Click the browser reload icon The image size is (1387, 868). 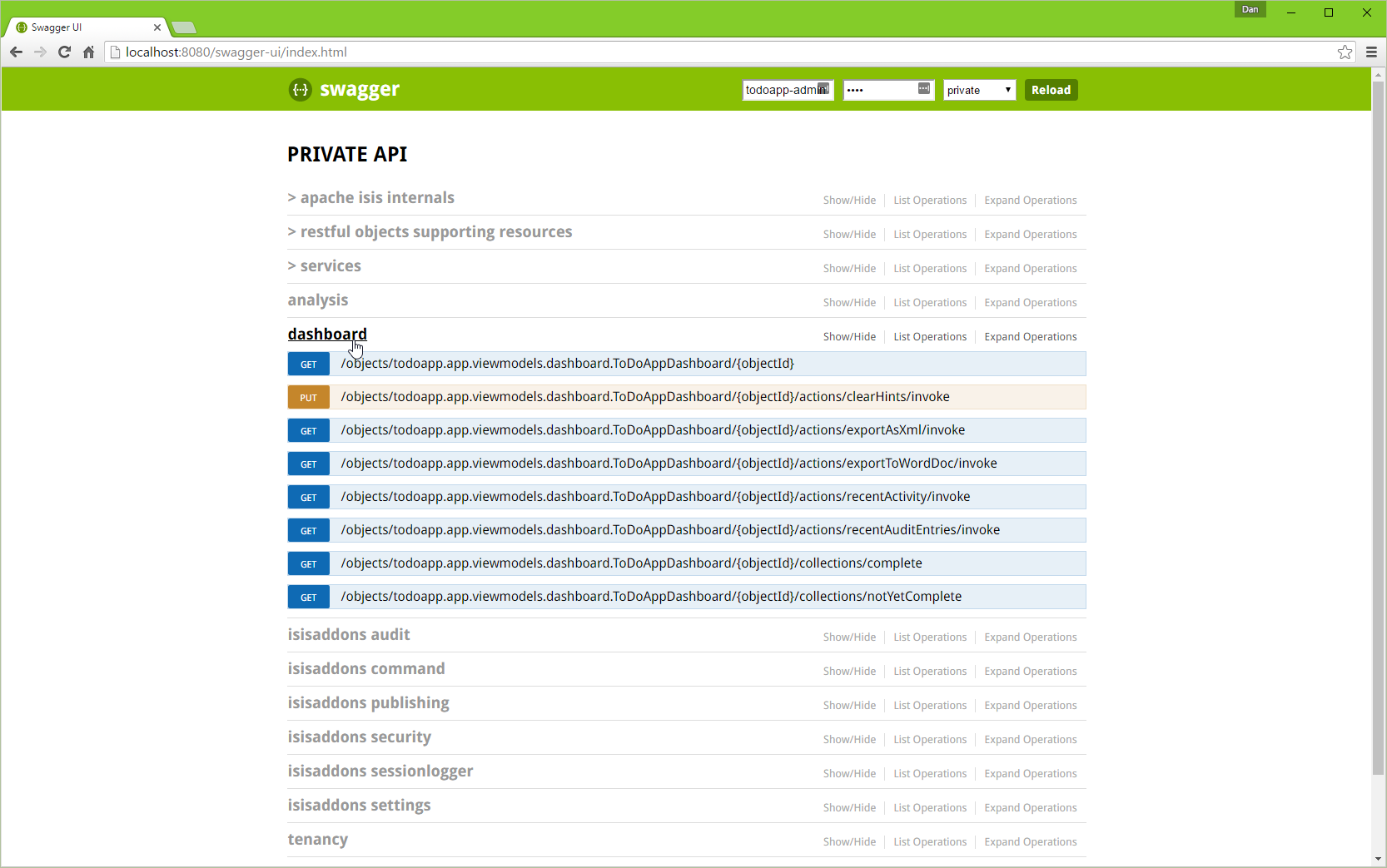(x=64, y=52)
